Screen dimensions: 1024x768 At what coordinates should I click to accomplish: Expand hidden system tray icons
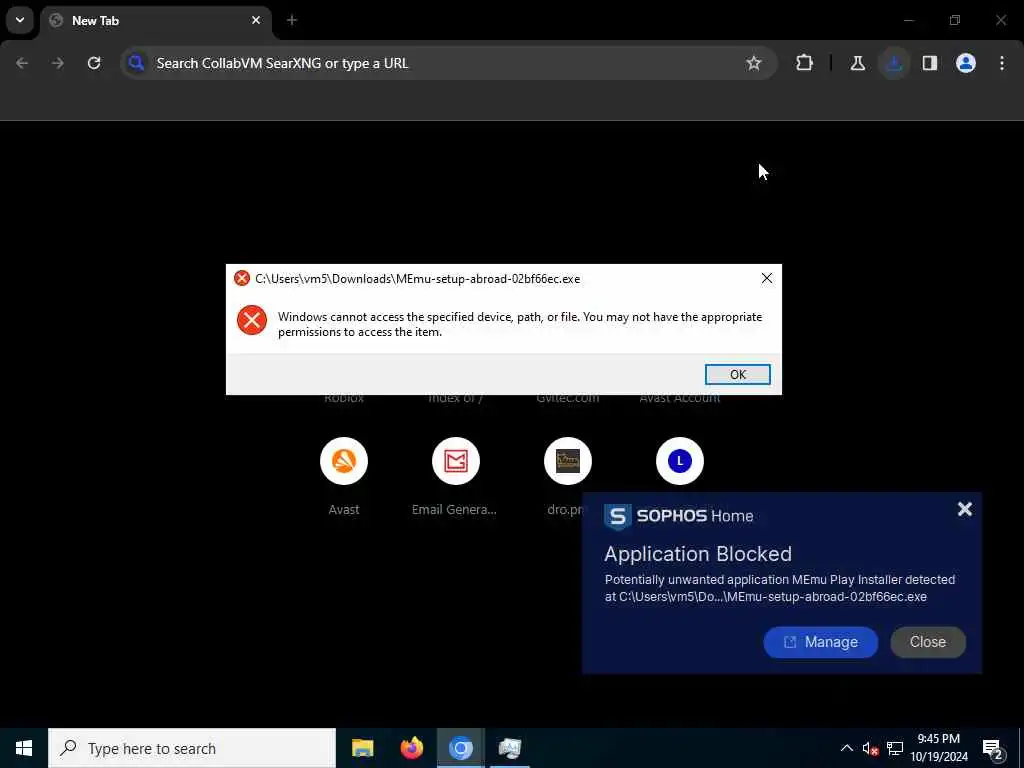pos(846,748)
